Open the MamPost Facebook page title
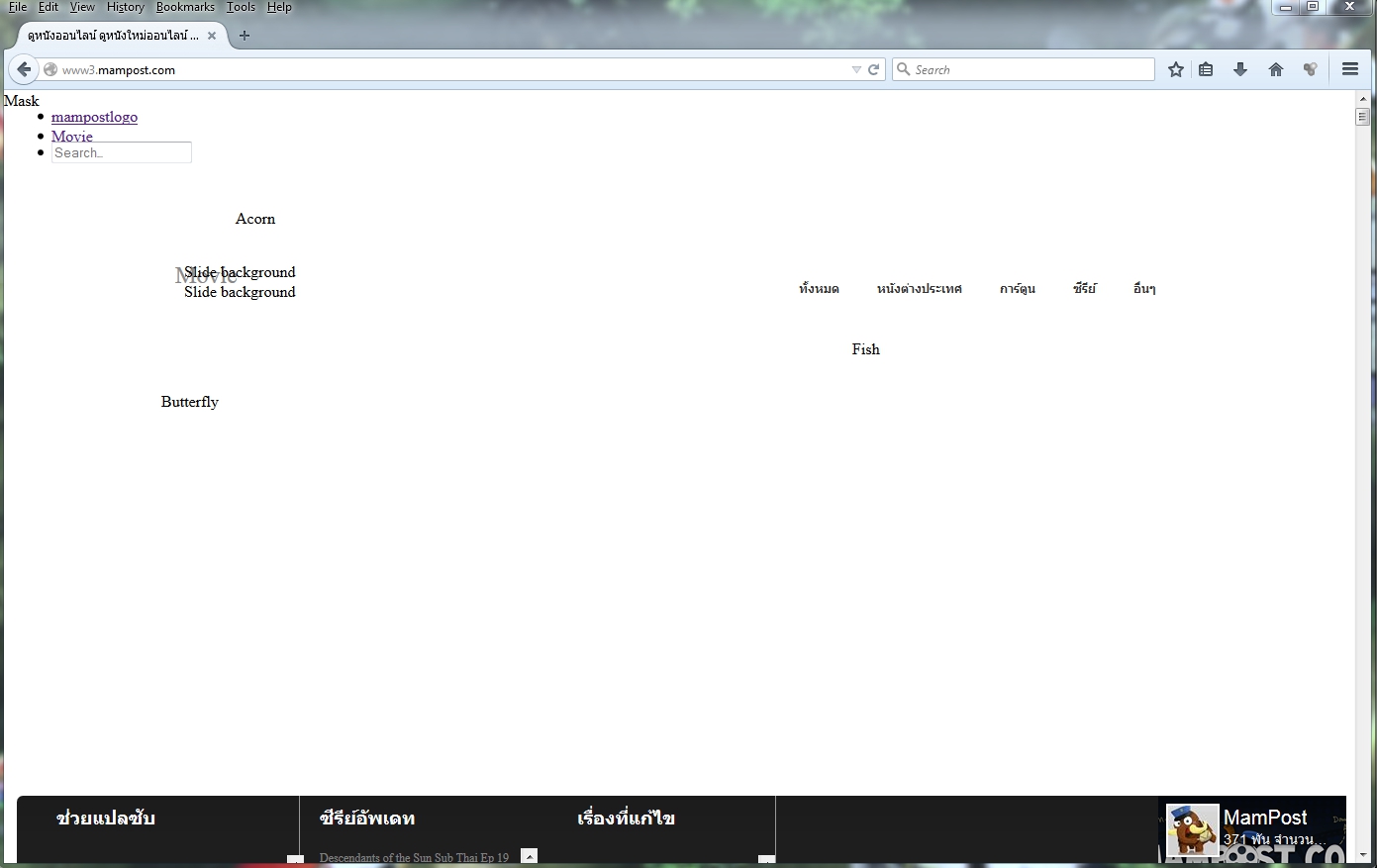Viewport: 1377px width, 868px height. point(1265,818)
